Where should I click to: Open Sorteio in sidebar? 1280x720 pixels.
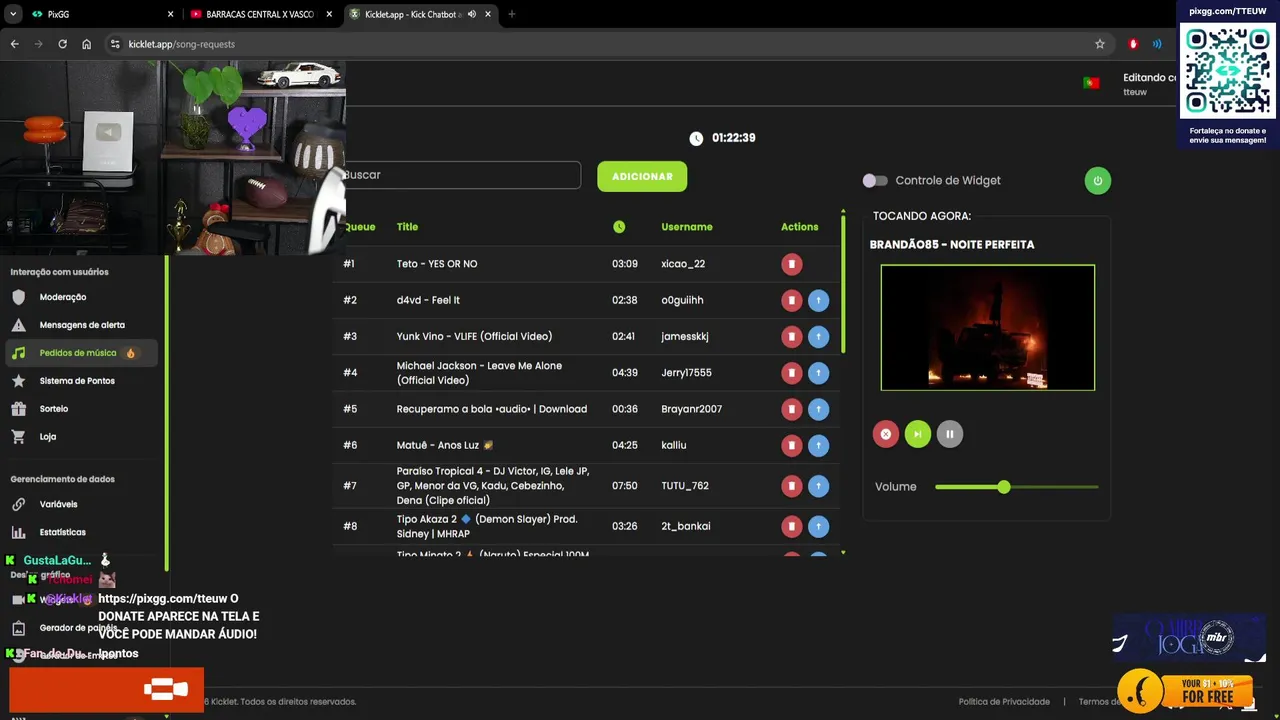(x=54, y=409)
